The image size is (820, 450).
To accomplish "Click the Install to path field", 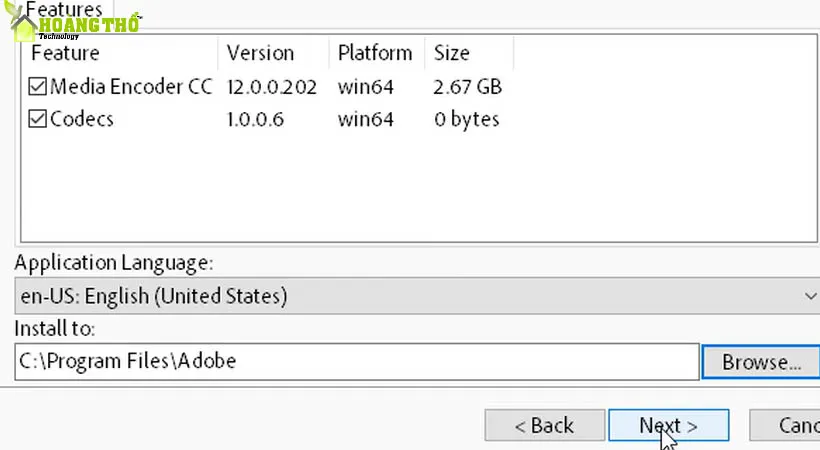I will [x=355, y=361].
